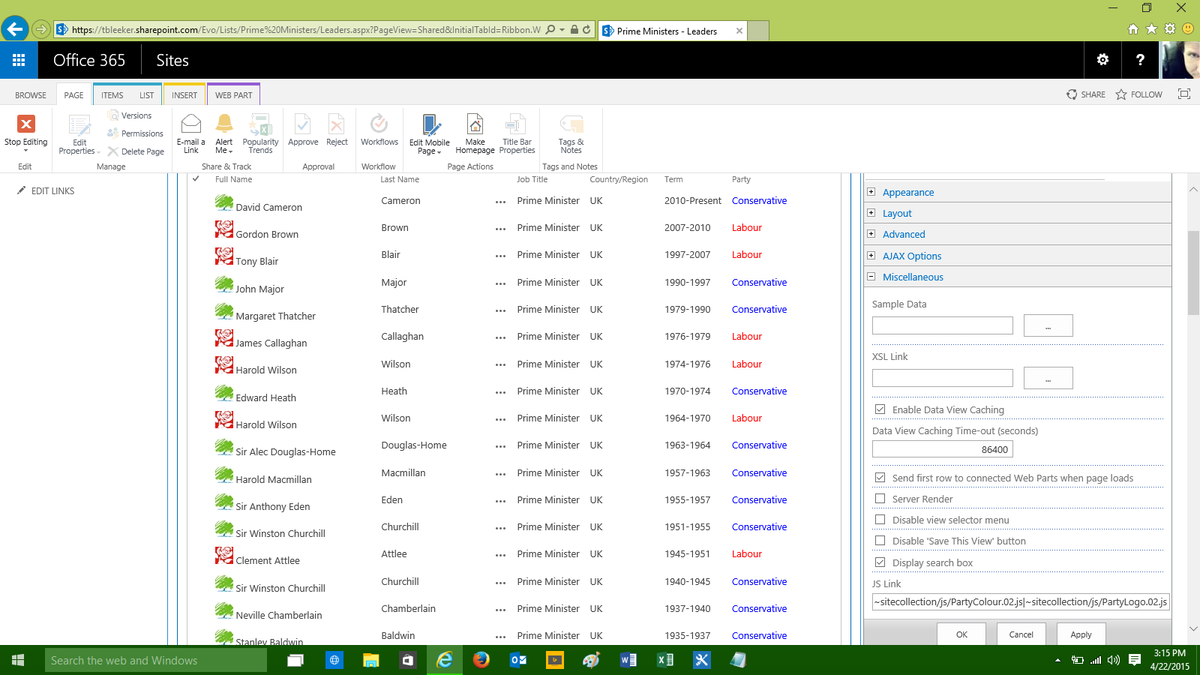Image resolution: width=1200 pixels, height=675 pixels.
Task: Open Versions in the Manage group
Action: point(129,116)
